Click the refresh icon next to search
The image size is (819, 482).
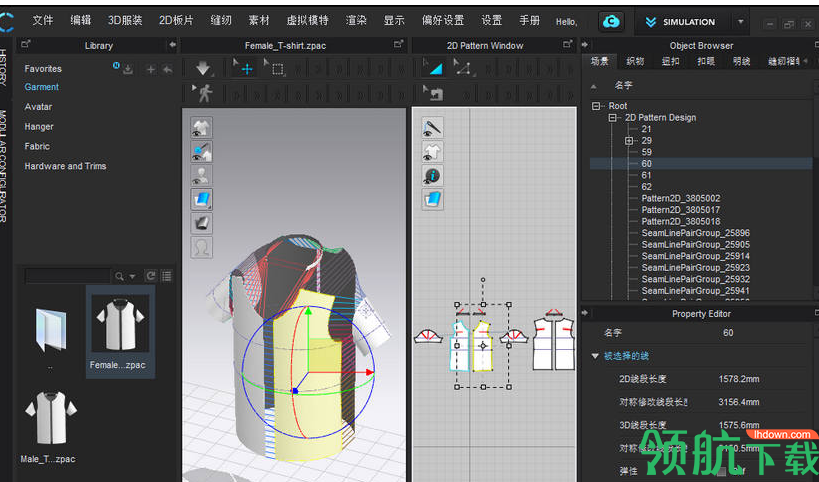coord(151,276)
